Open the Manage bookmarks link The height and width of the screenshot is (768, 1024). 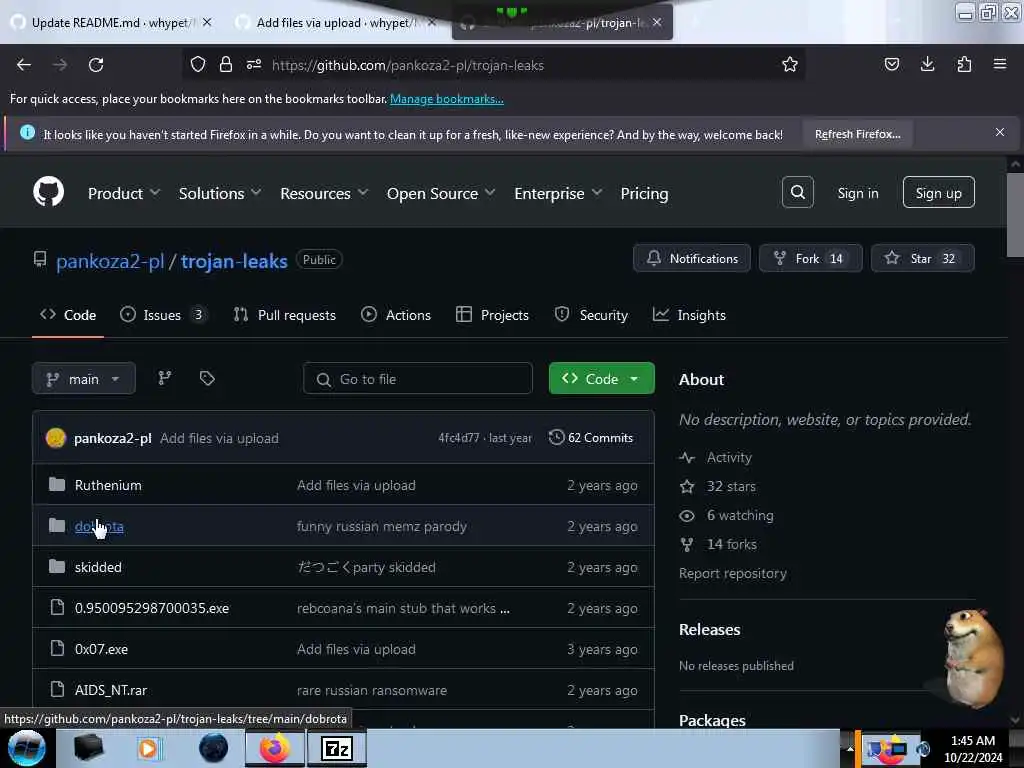(x=447, y=99)
